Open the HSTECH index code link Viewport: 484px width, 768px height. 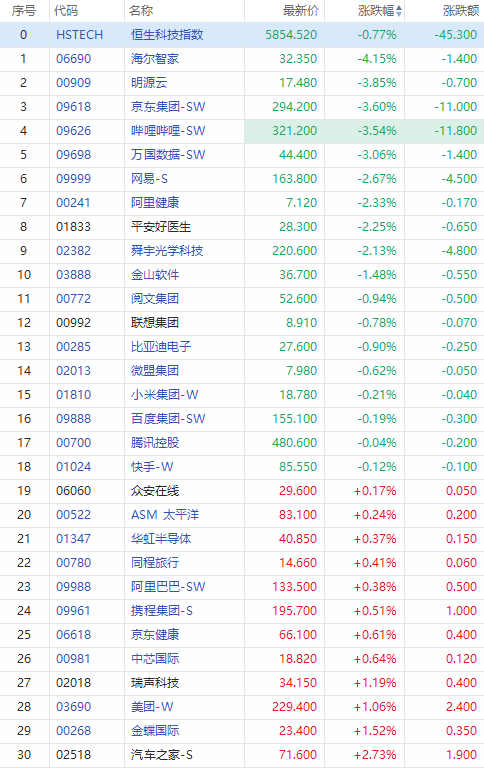coord(79,35)
